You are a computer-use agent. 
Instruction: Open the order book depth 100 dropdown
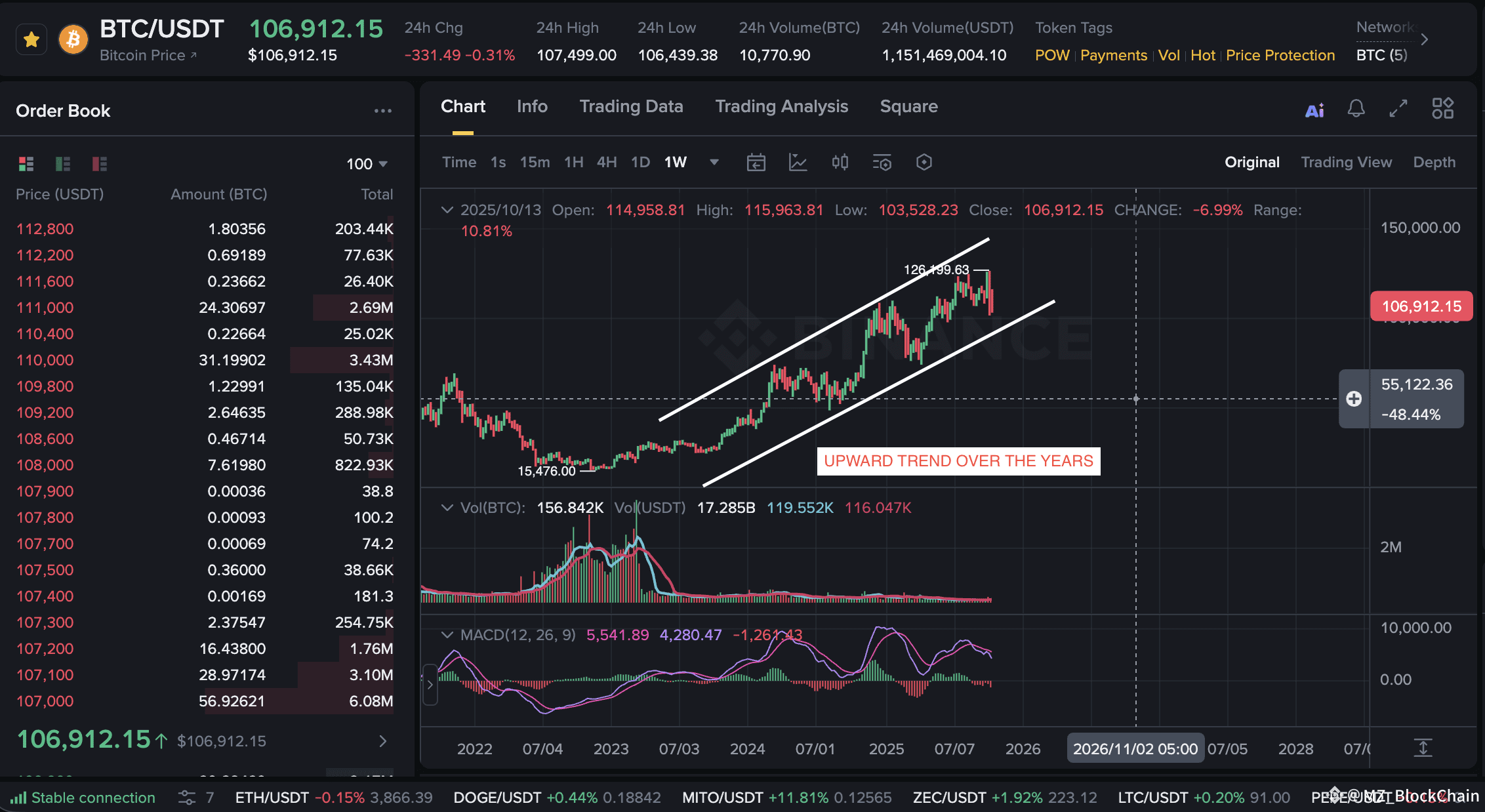pyautogui.click(x=367, y=164)
